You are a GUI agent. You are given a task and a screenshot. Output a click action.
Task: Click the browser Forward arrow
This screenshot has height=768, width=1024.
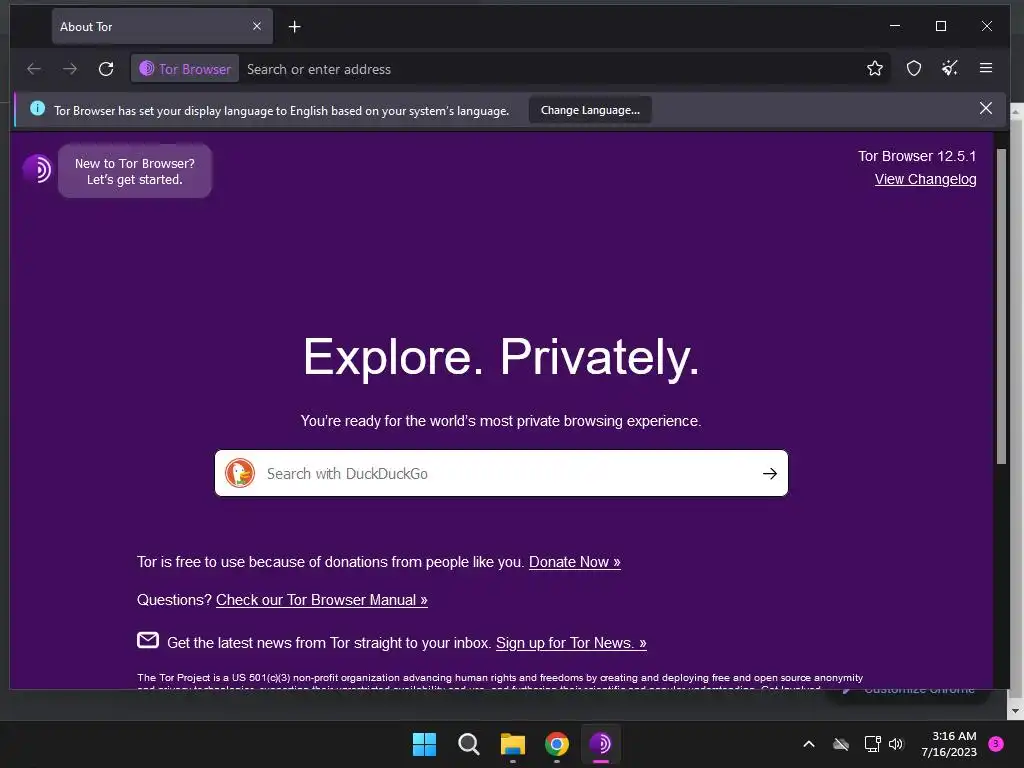(x=70, y=69)
